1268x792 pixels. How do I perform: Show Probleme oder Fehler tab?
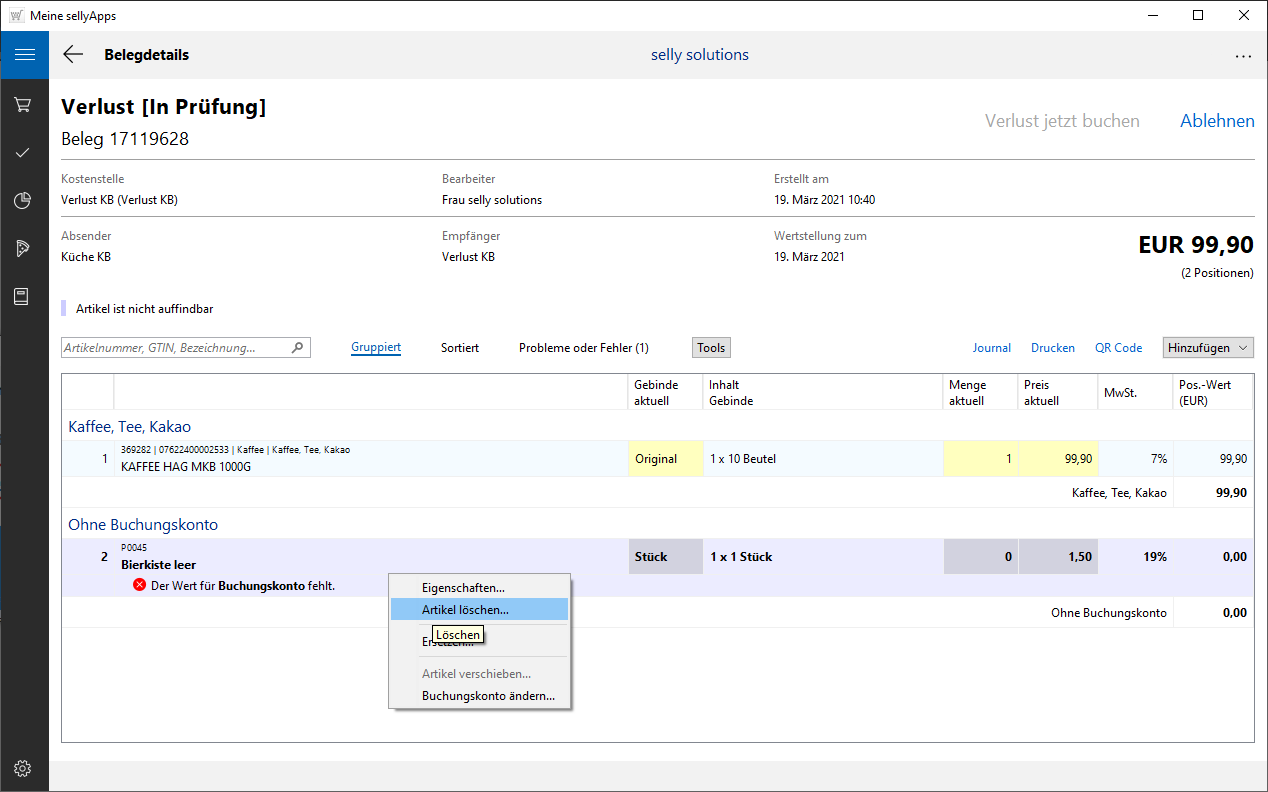(x=583, y=348)
